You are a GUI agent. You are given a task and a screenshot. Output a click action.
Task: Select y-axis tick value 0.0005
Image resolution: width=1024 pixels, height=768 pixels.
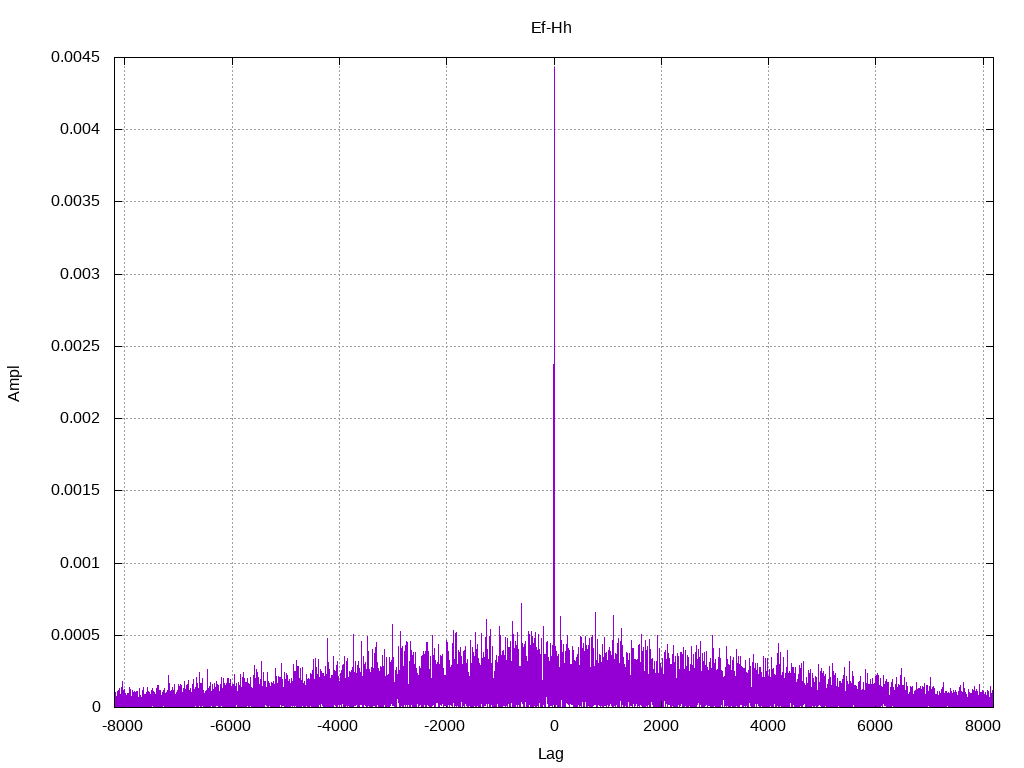(x=76, y=635)
